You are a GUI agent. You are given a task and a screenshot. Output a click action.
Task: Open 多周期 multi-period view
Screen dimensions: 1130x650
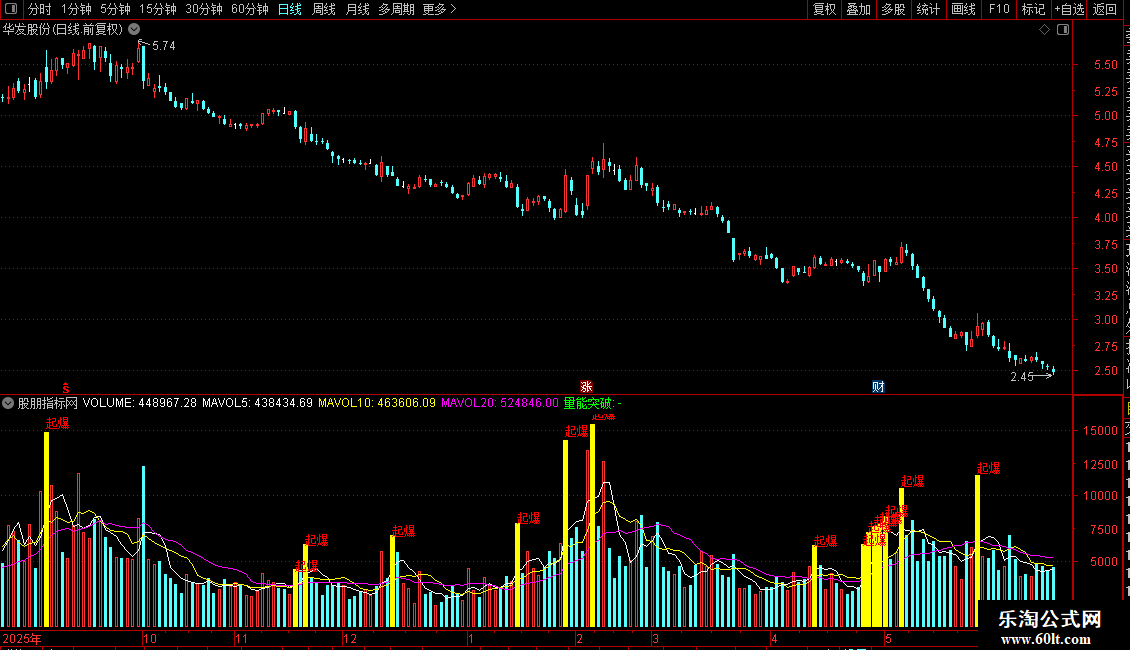[396, 9]
